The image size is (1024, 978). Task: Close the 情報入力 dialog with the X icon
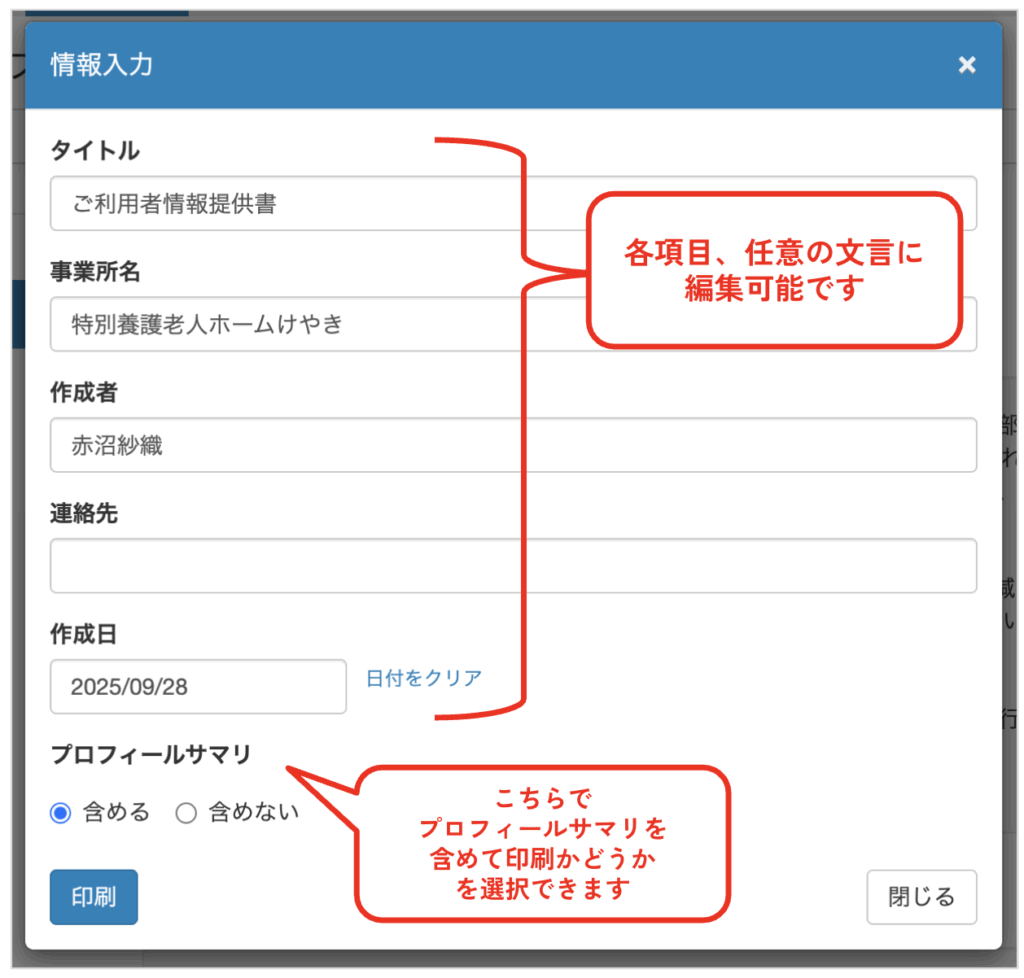966,65
